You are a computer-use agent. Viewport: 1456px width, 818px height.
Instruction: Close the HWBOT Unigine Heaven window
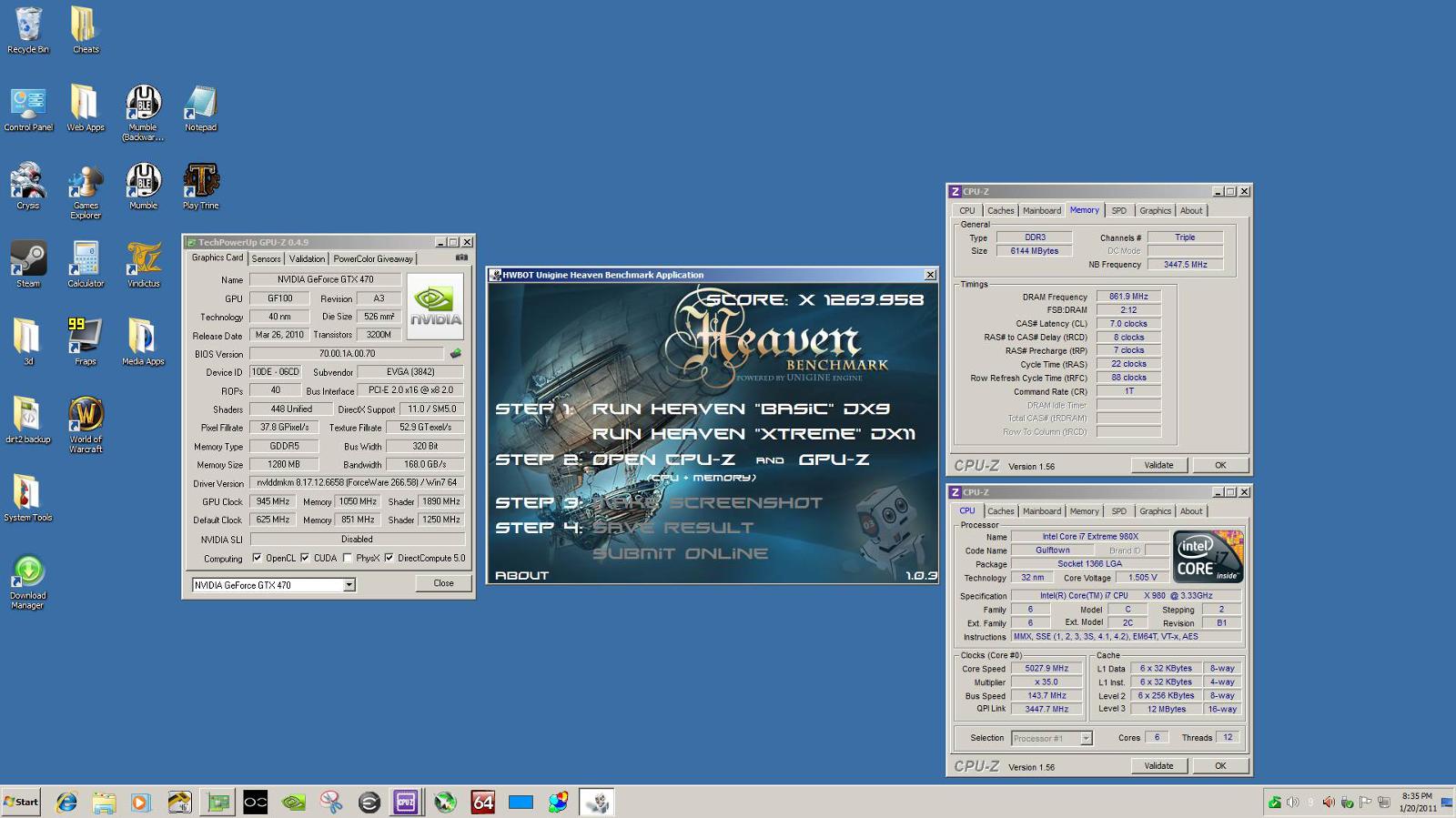(x=930, y=275)
